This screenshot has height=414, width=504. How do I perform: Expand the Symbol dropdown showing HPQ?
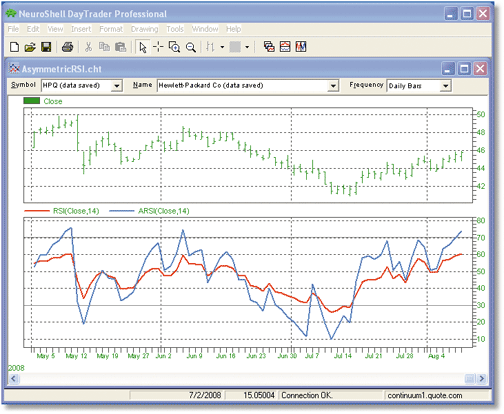click(116, 86)
